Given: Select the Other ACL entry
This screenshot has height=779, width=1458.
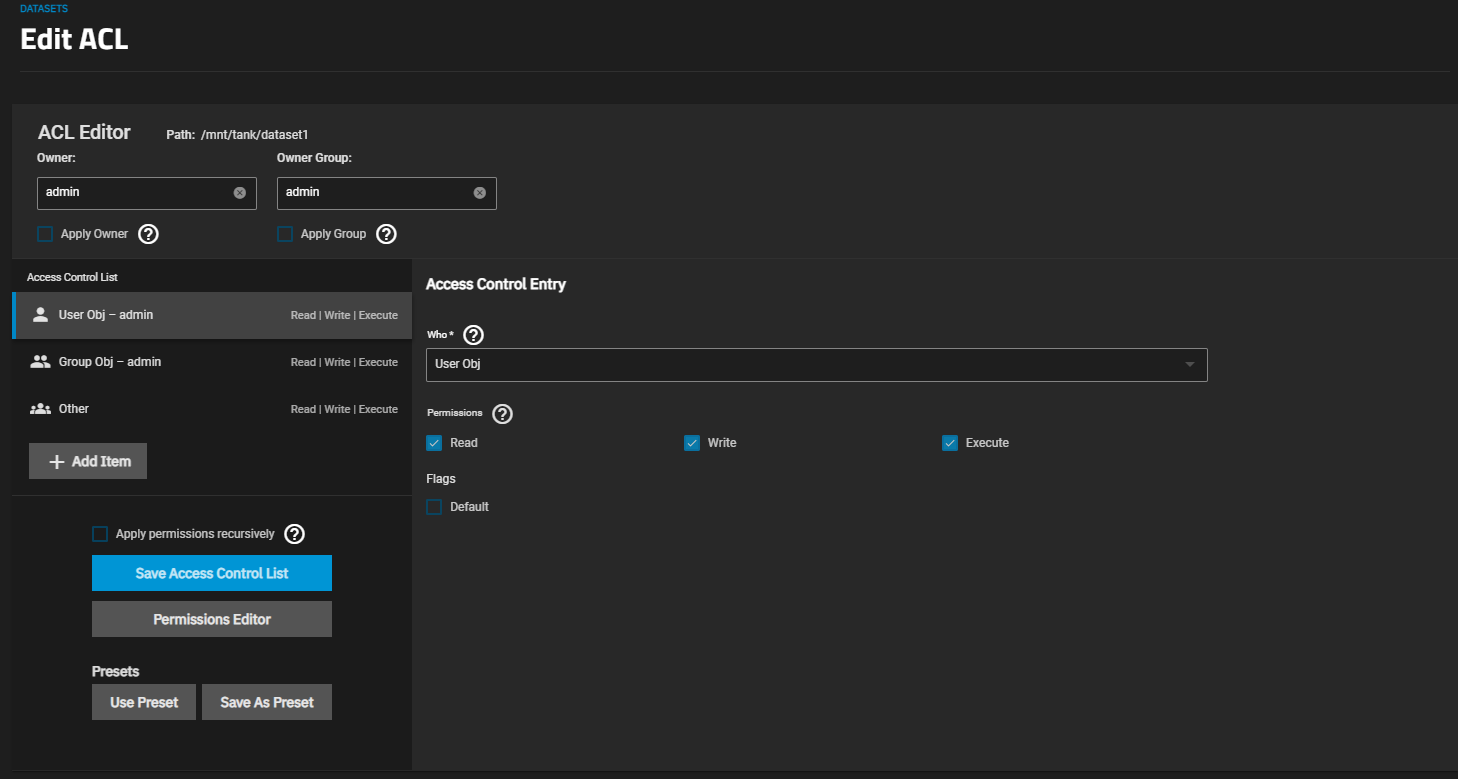Looking at the screenshot, I should point(212,409).
